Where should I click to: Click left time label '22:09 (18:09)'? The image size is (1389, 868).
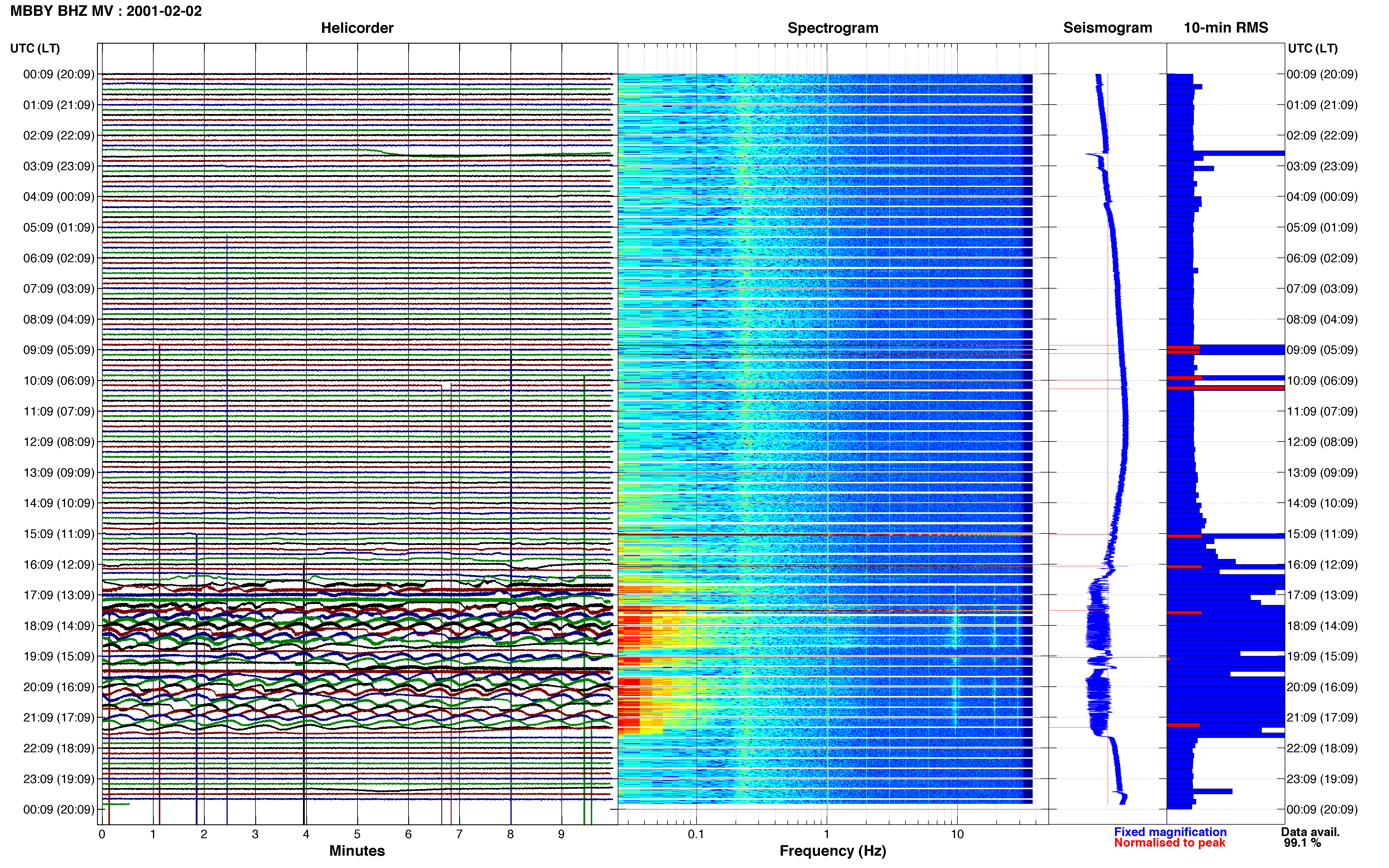(x=59, y=748)
